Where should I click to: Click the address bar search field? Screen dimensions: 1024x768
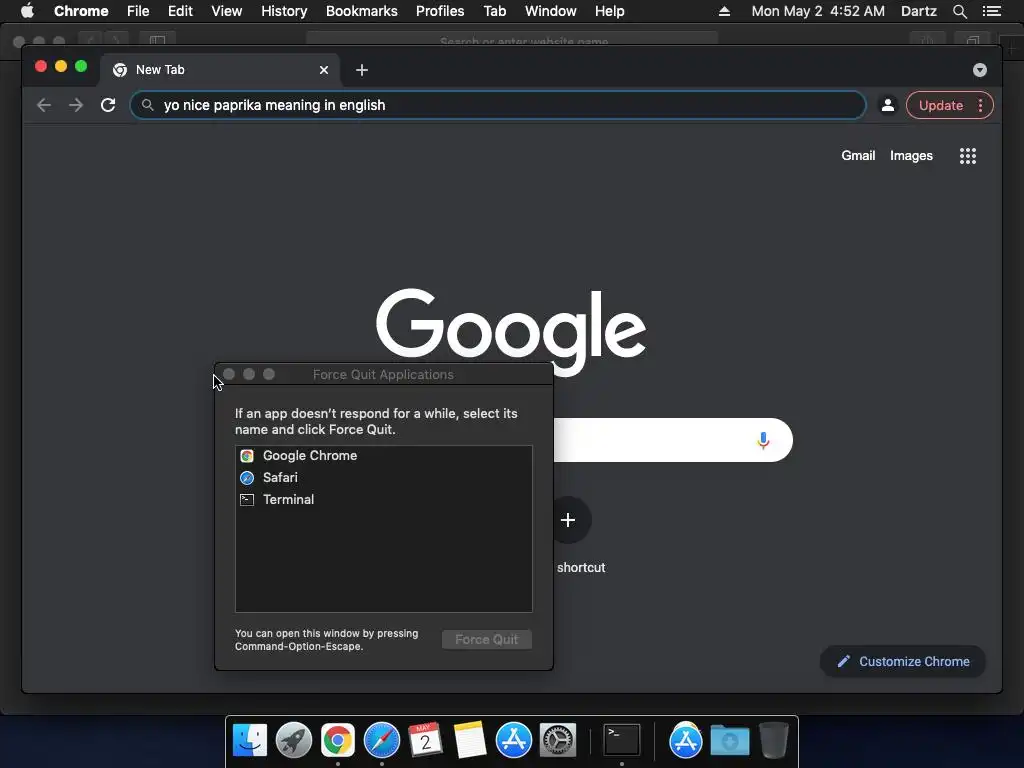(x=498, y=105)
